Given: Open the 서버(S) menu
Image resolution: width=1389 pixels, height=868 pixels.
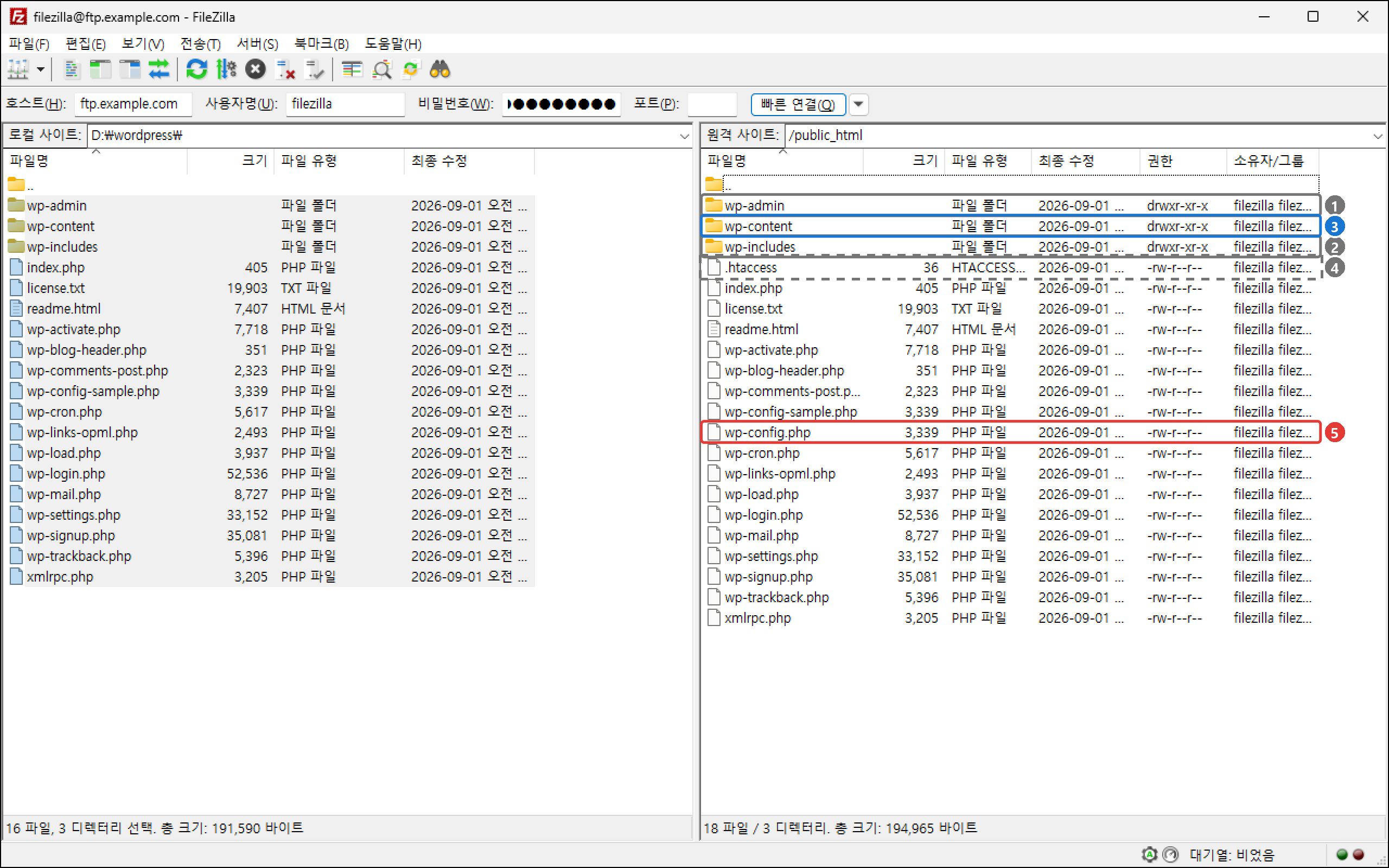Looking at the screenshot, I should click(258, 43).
